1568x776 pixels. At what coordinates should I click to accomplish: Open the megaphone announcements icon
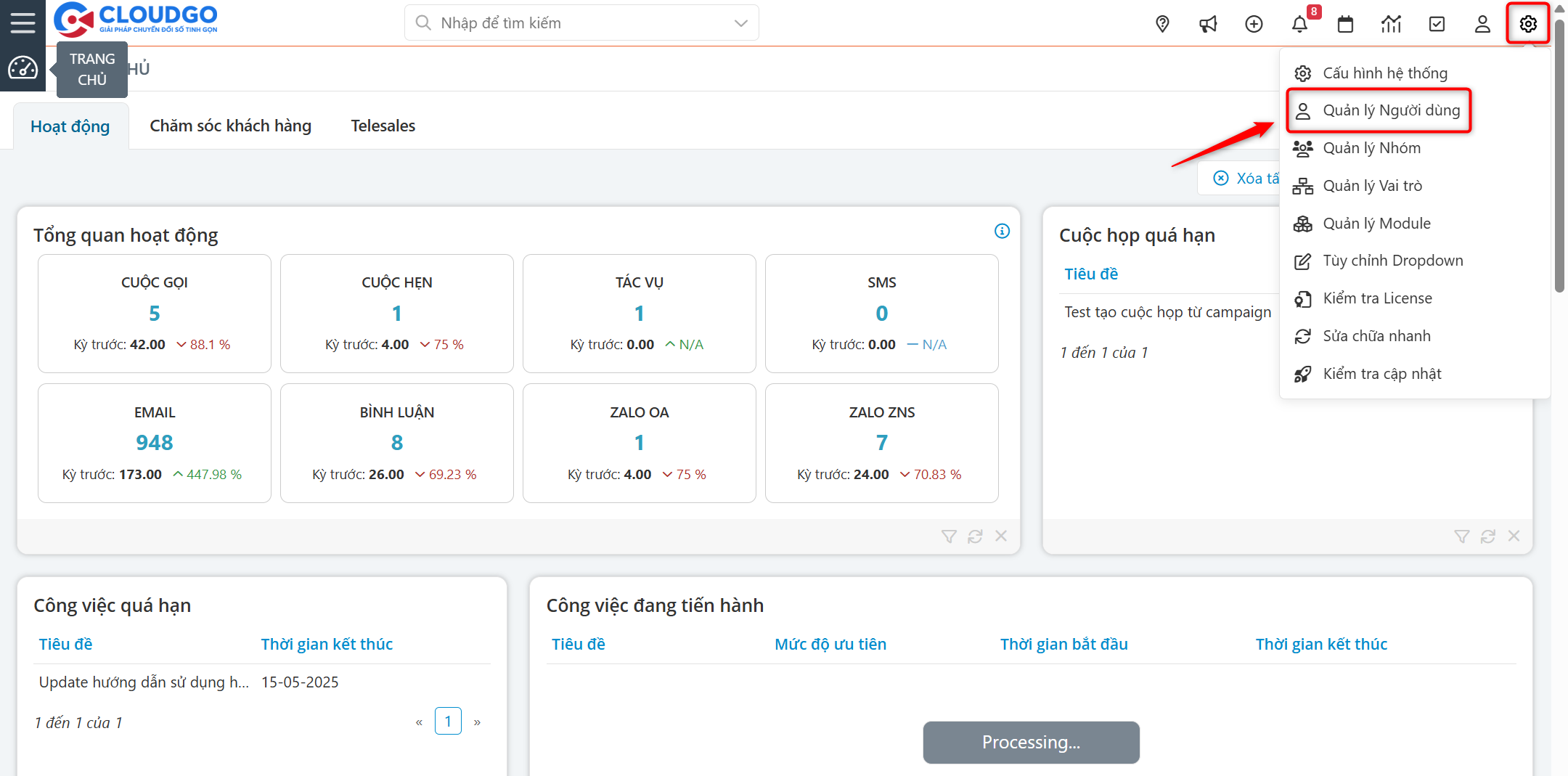(1208, 24)
